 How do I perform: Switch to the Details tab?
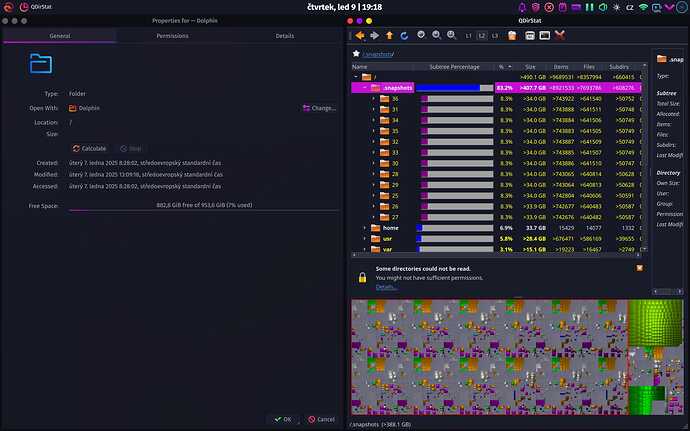(285, 36)
